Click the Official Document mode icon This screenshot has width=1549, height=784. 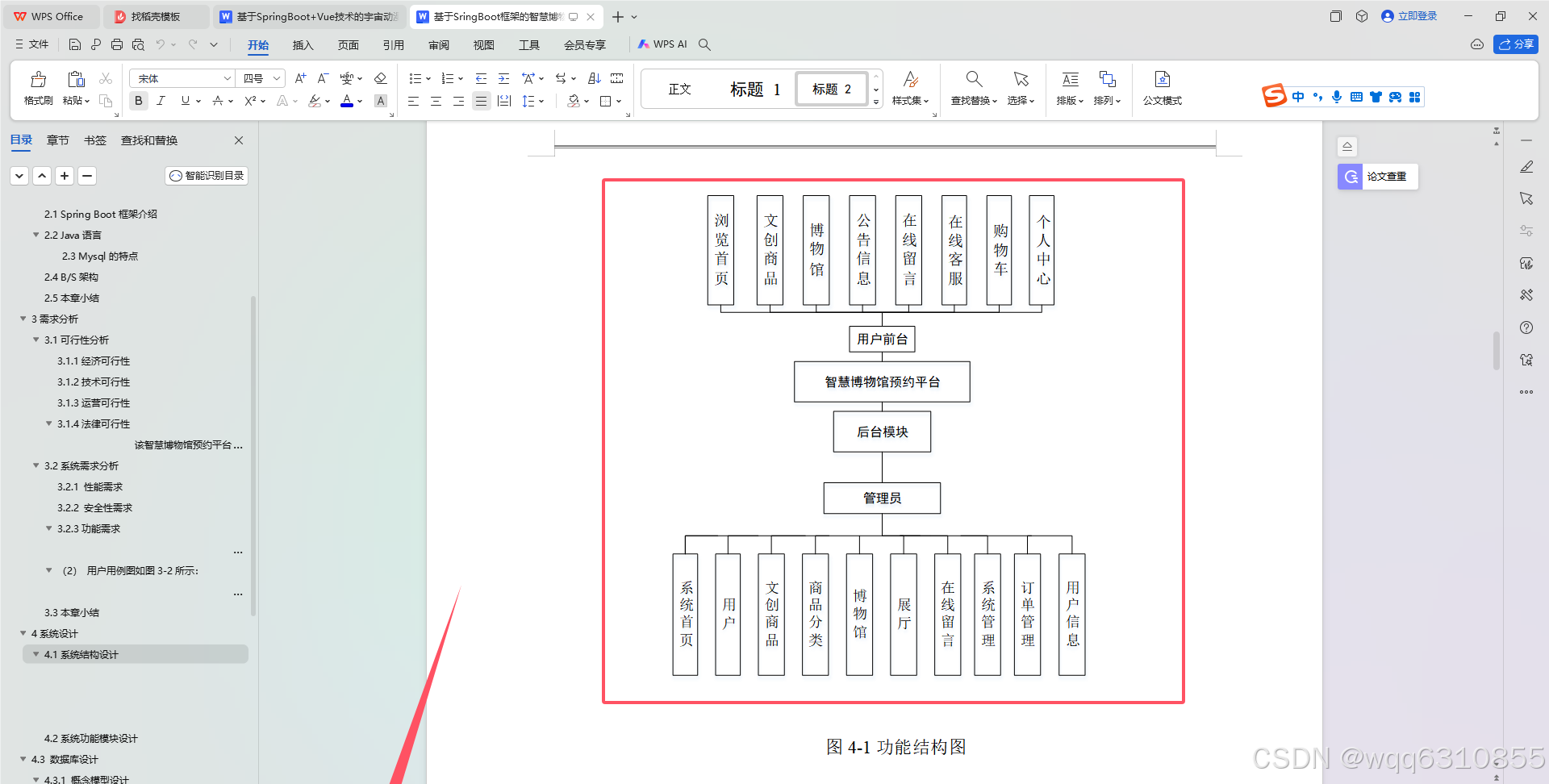(x=1162, y=79)
